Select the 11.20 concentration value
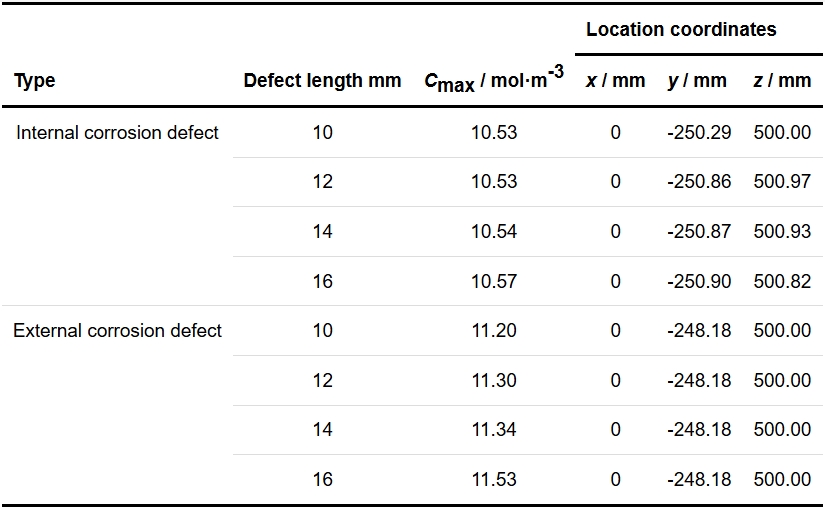 pyautogui.click(x=494, y=330)
